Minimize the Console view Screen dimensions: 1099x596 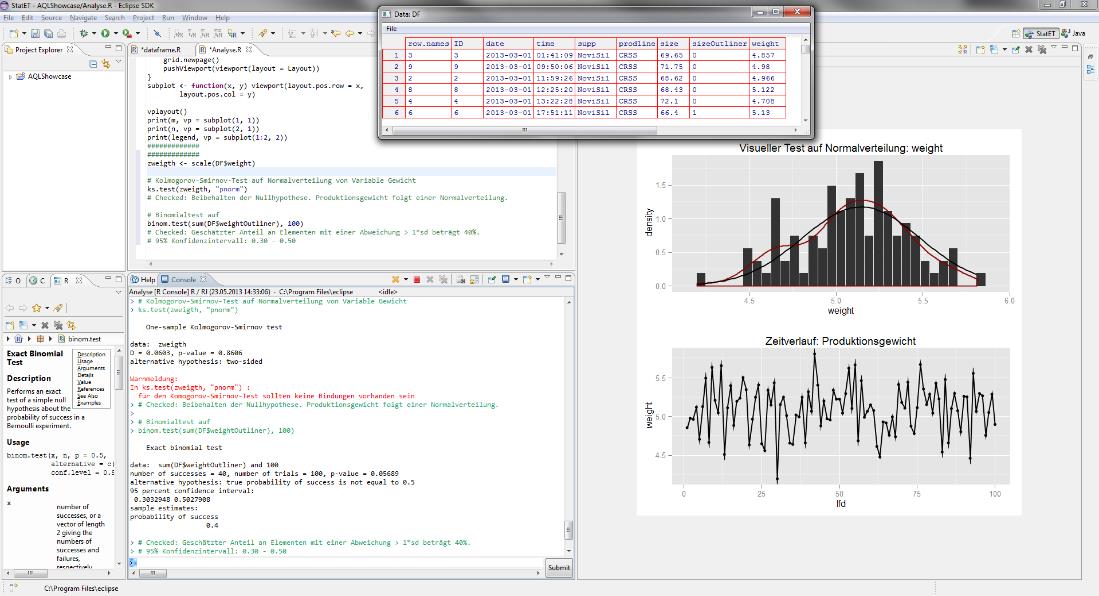(558, 278)
